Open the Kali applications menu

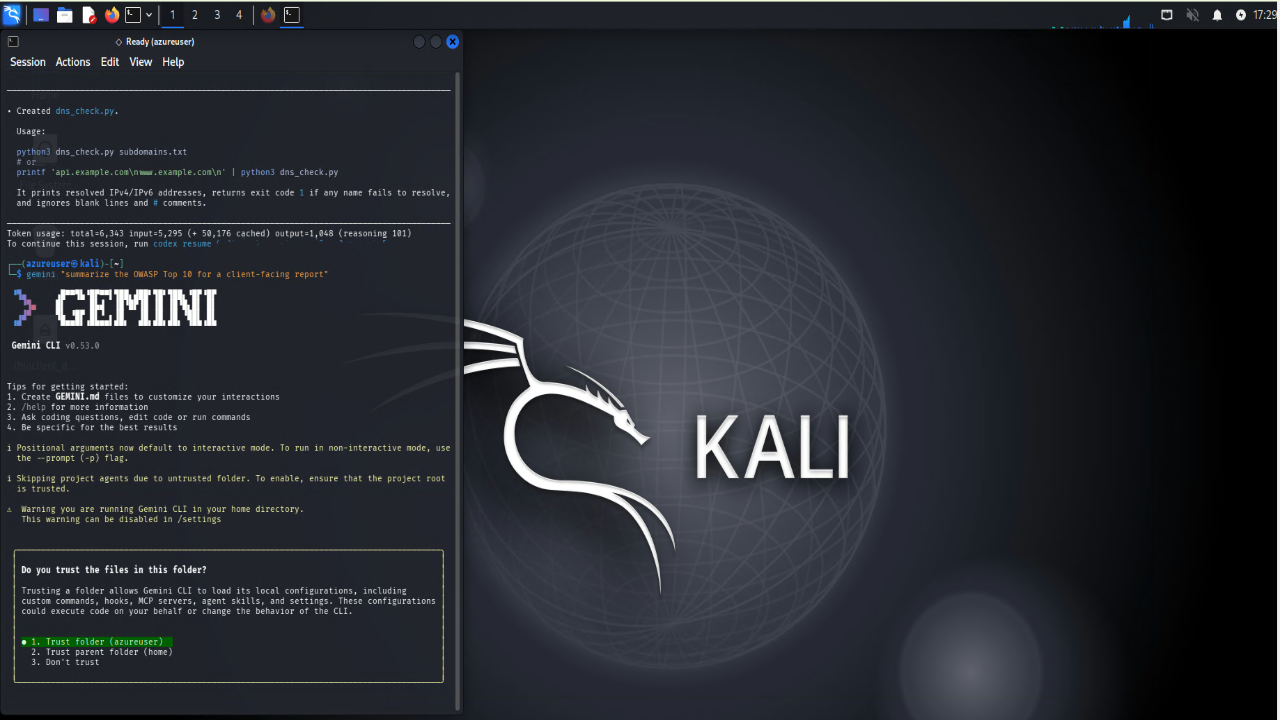(12, 14)
